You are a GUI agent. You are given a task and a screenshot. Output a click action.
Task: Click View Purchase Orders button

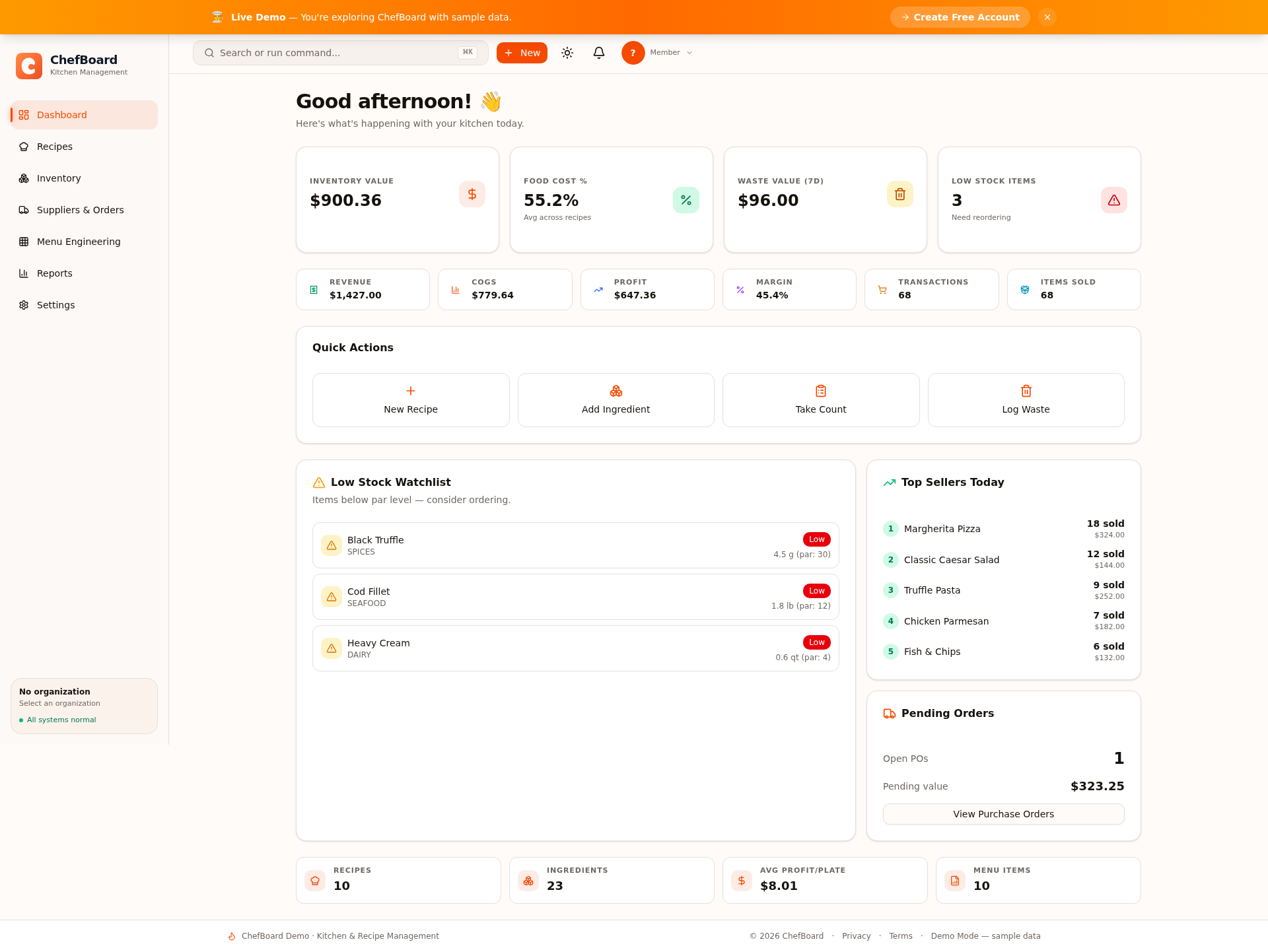click(x=1004, y=814)
